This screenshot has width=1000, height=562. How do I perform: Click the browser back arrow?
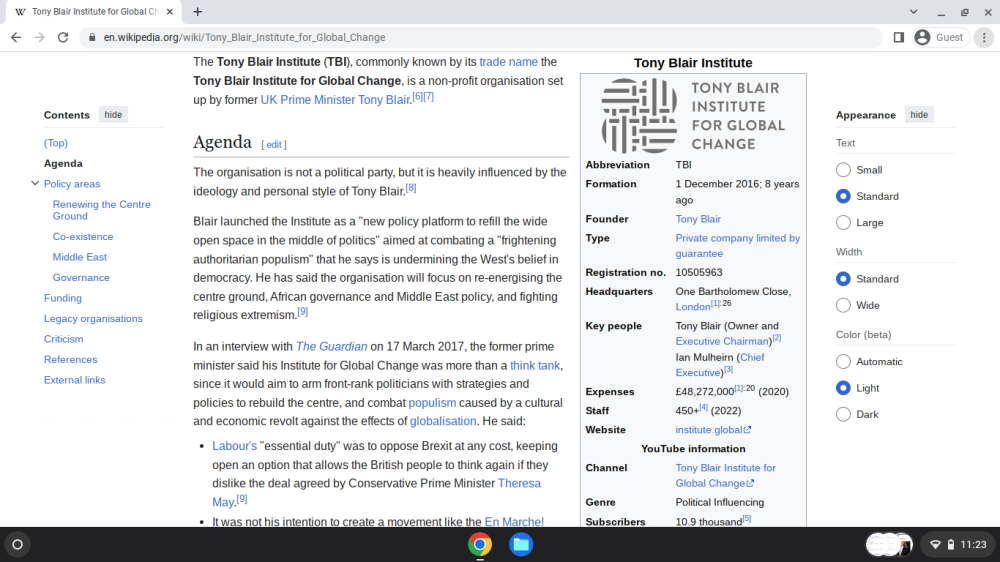pos(16,38)
